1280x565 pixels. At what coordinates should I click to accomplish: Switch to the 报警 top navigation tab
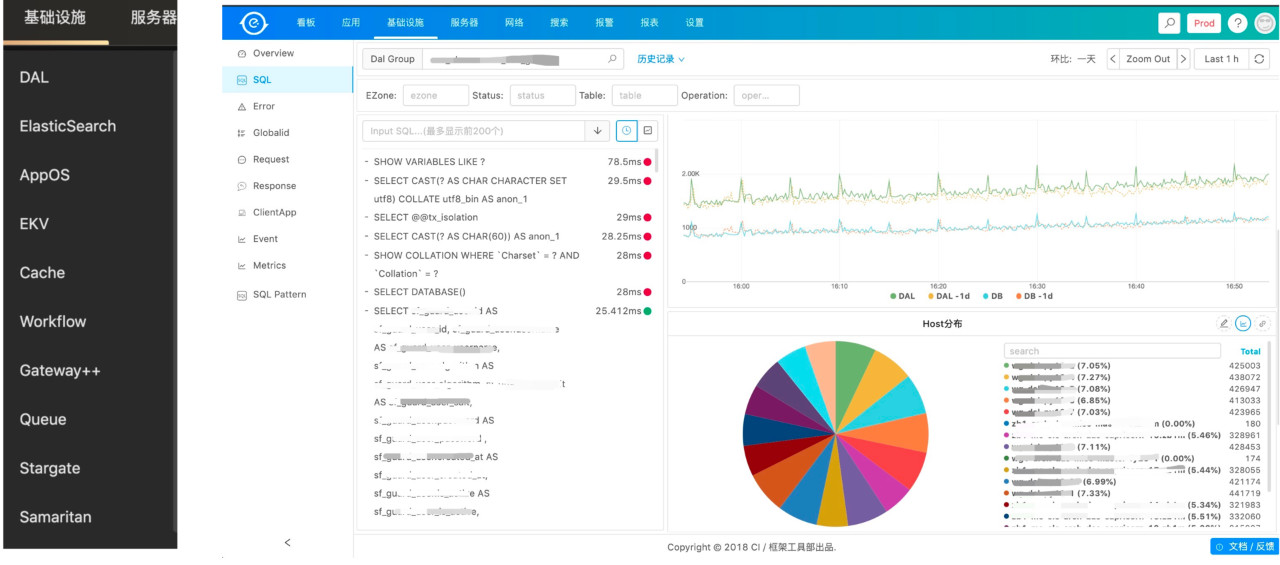pyautogui.click(x=604, y=22)
